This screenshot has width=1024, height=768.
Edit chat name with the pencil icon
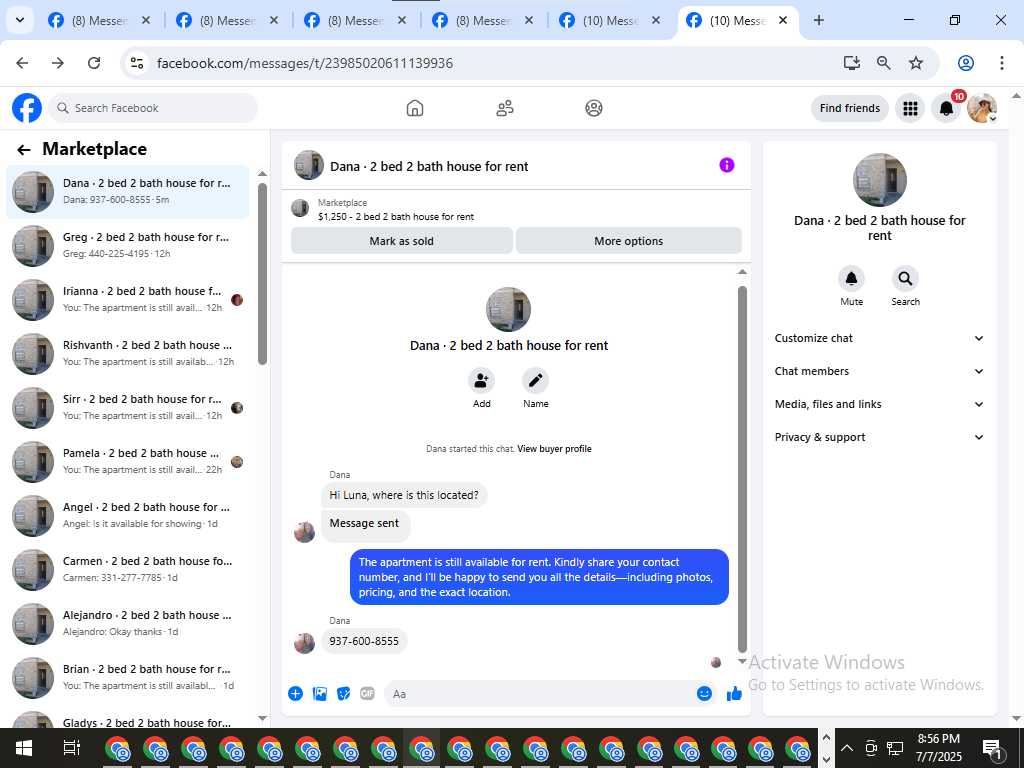click(x=536, y=381)
